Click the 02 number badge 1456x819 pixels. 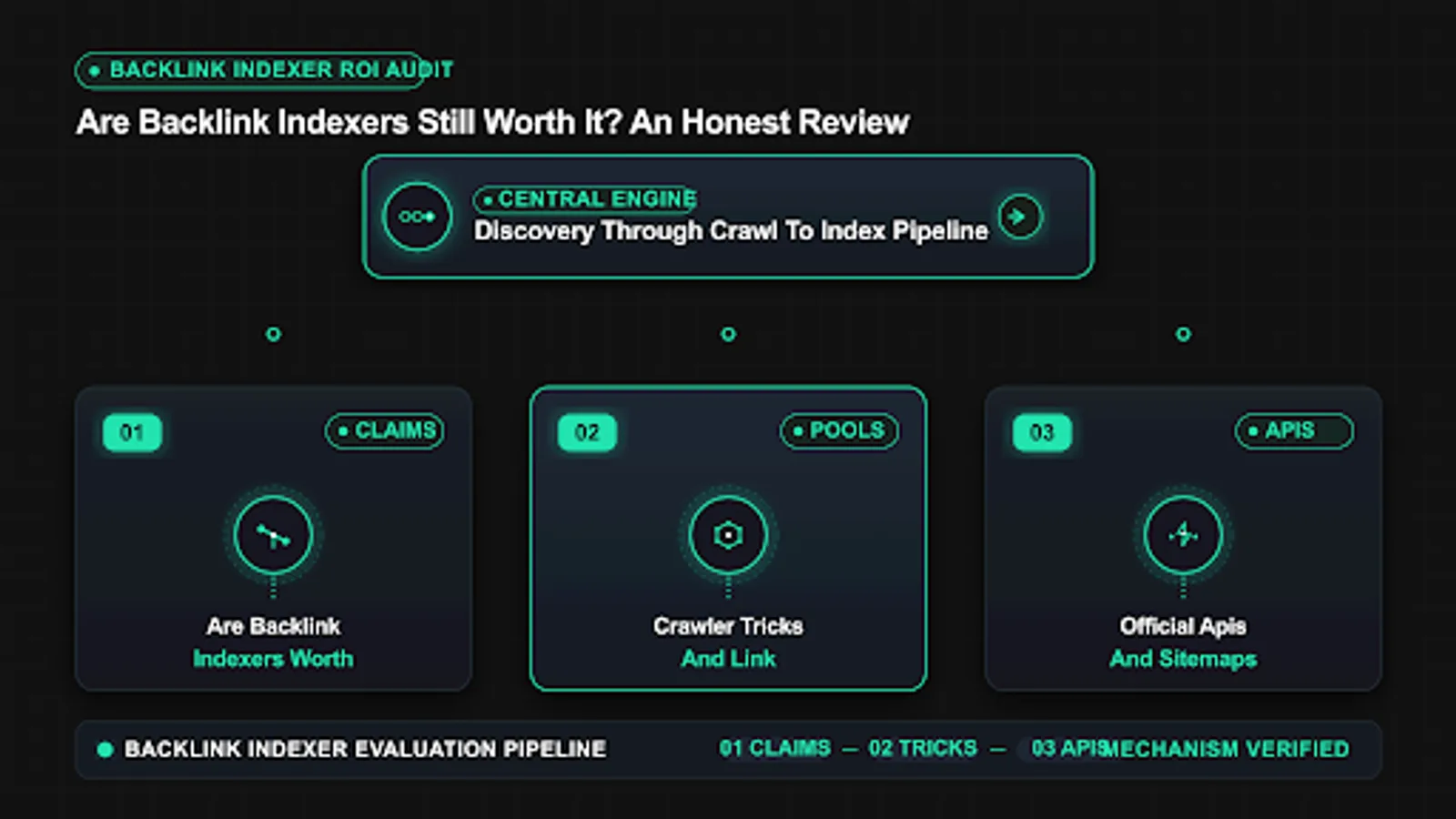pyautogui.click(x=587, y=432)
